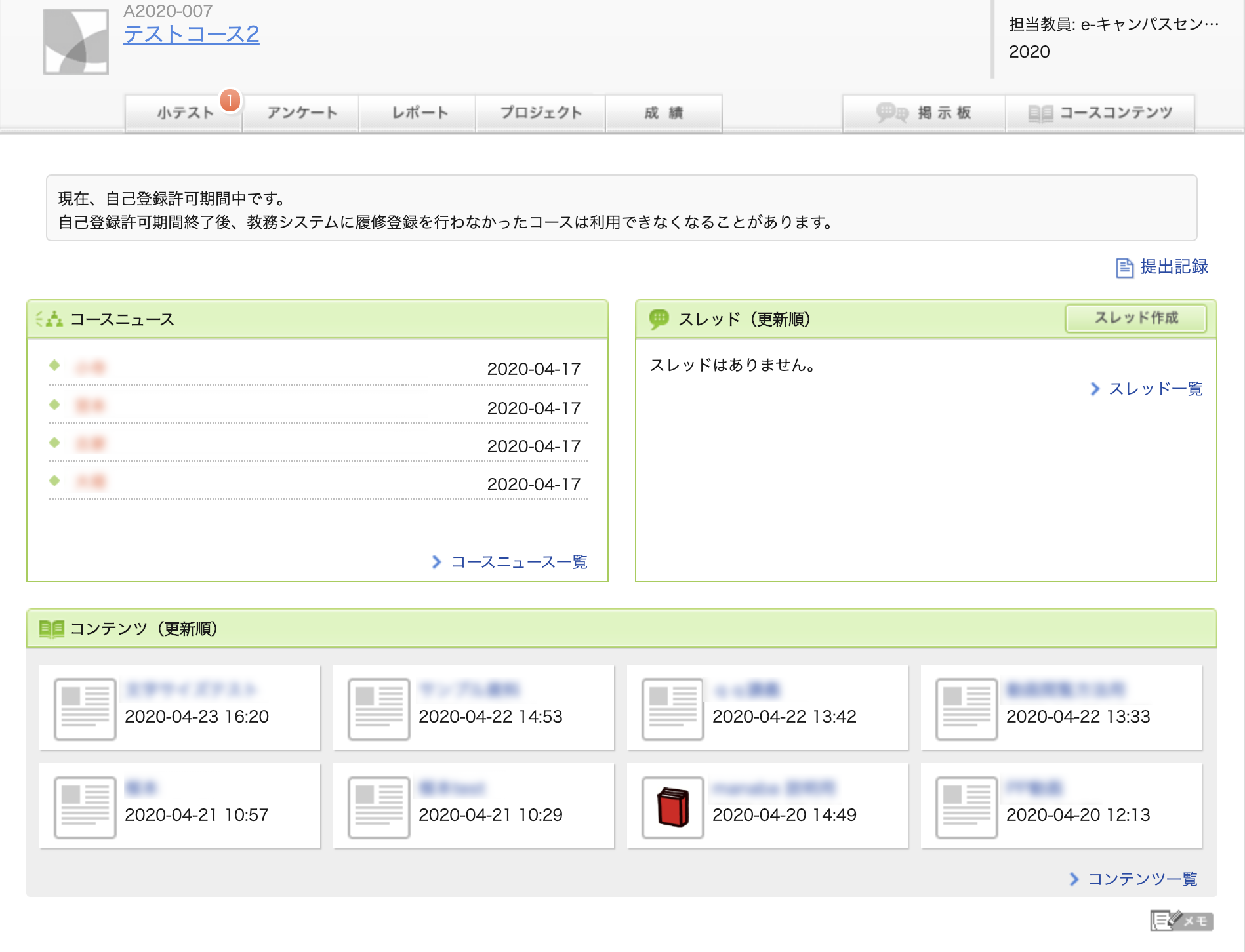Click the 提出記録 document icon

[x=1124, y=268]
